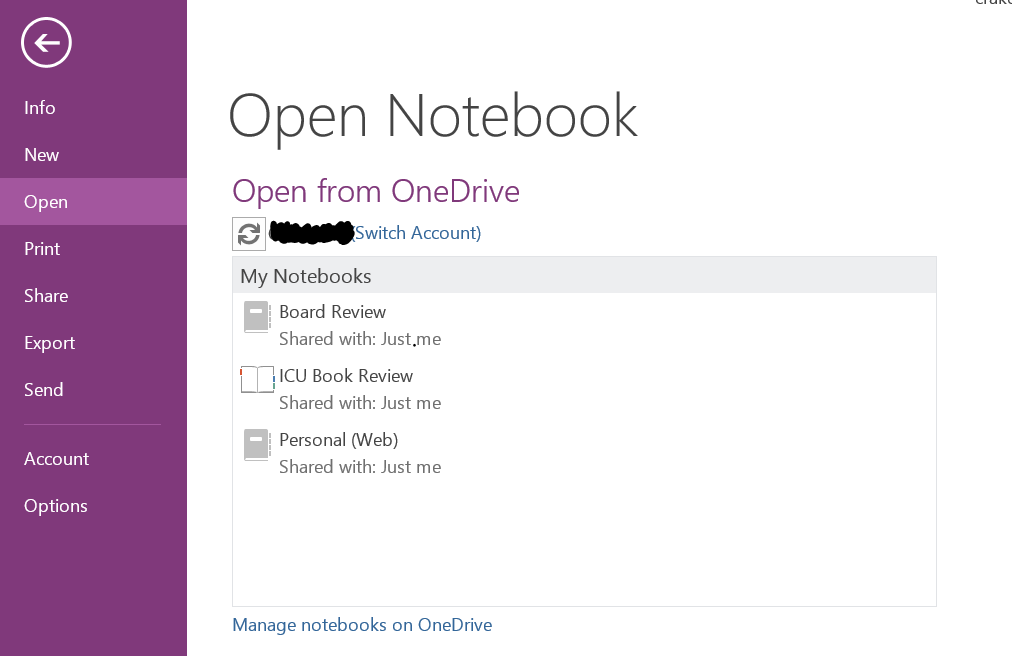Click the Board Review notebook icon

(x=257, y=317)
